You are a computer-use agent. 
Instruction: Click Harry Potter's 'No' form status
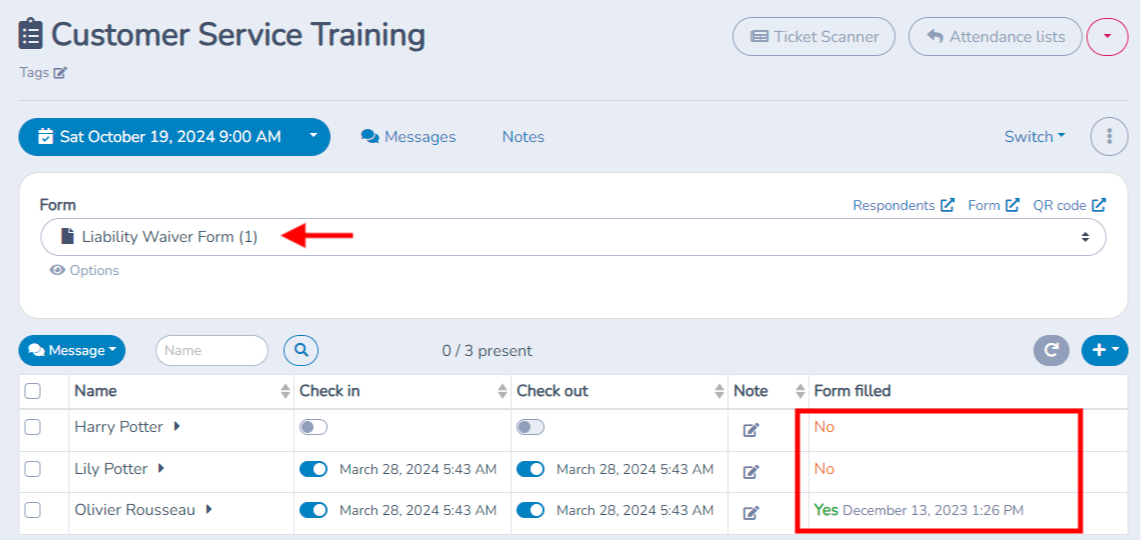(x=824, y=427)
